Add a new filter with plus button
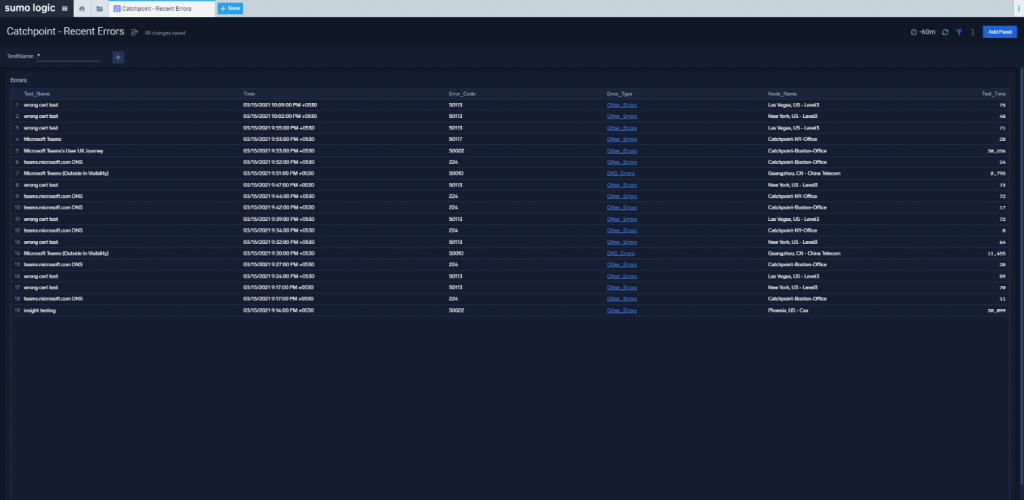 (118, 57)
